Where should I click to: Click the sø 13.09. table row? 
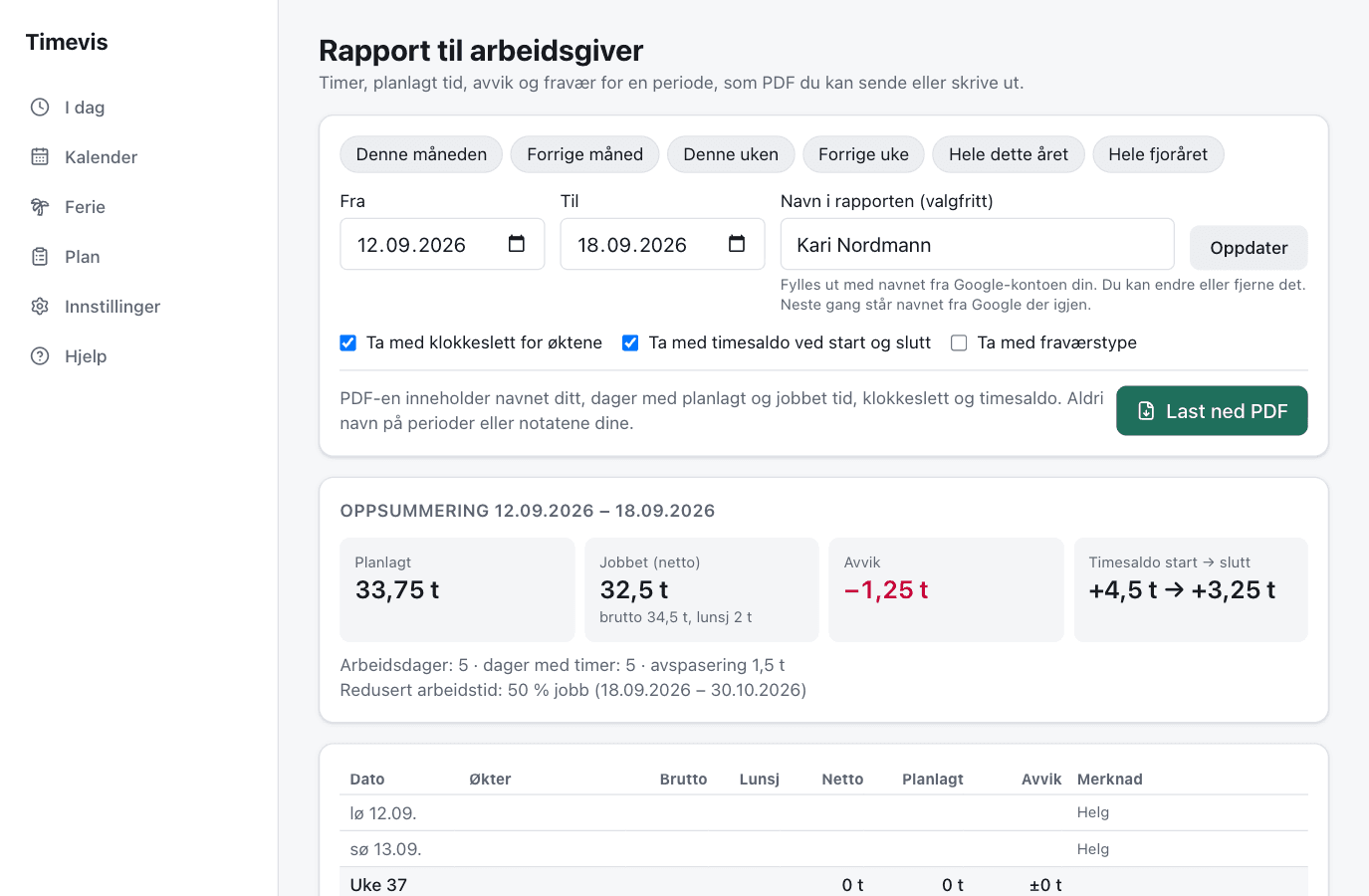tap(823, 849)
